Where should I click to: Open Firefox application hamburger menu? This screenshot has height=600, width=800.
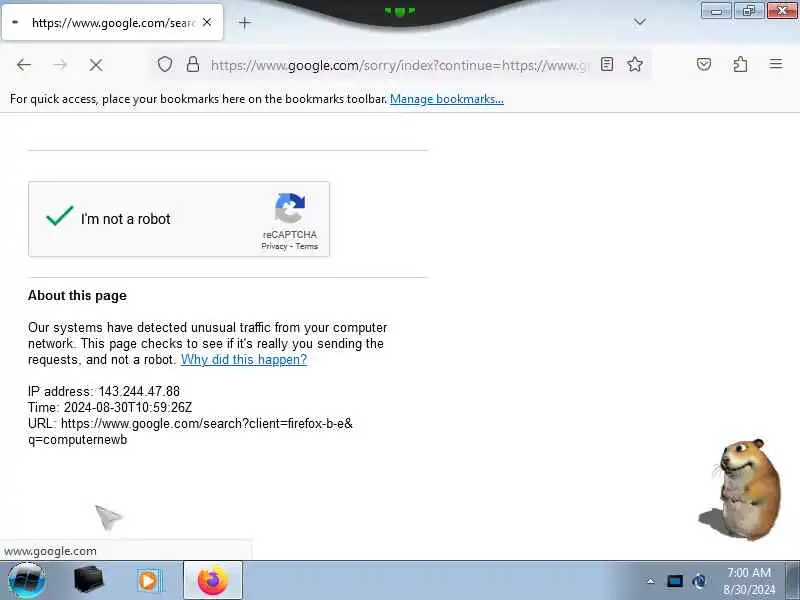[x=776, y=64]
